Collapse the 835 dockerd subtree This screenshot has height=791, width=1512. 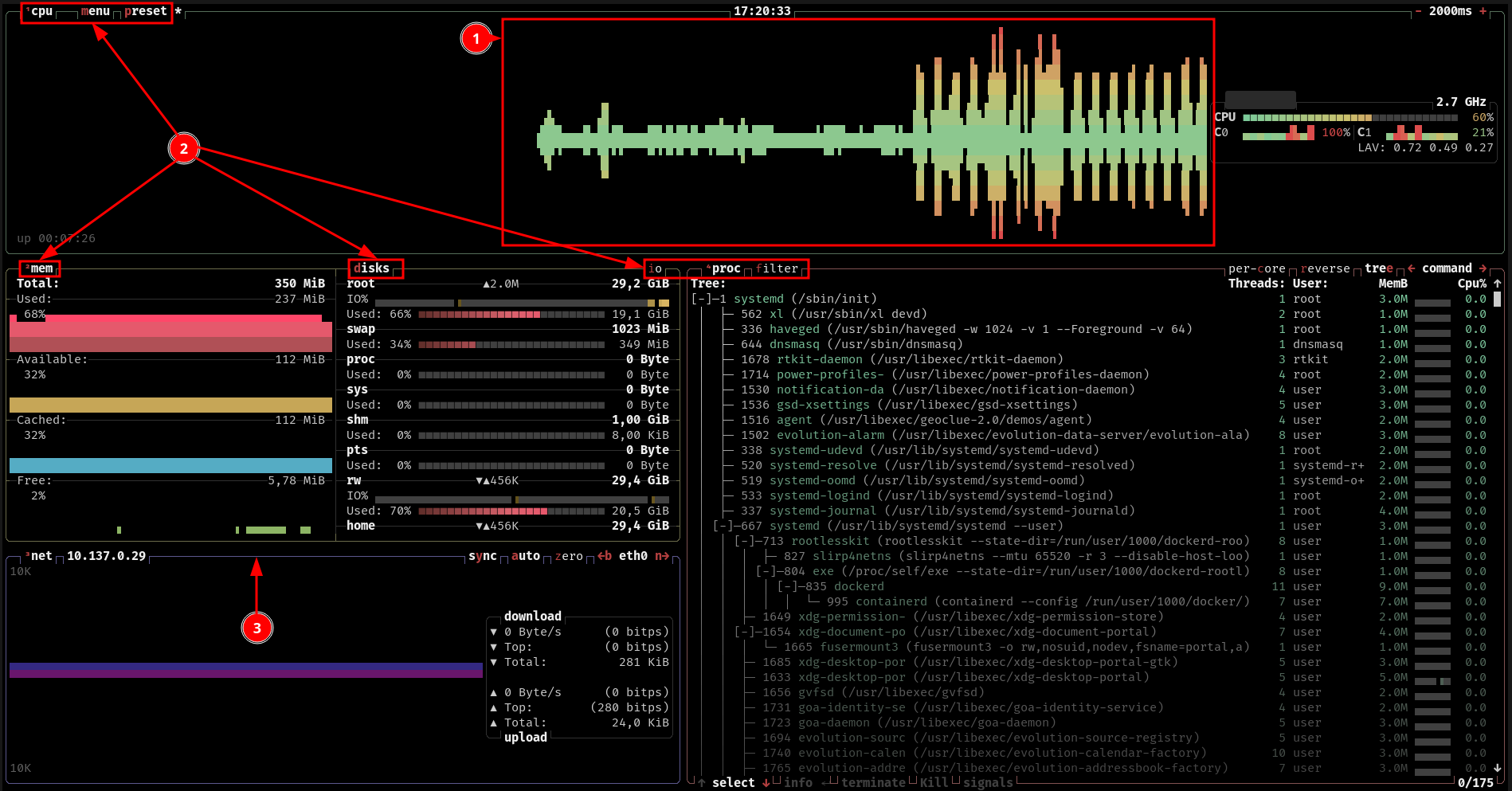point(787,586)
